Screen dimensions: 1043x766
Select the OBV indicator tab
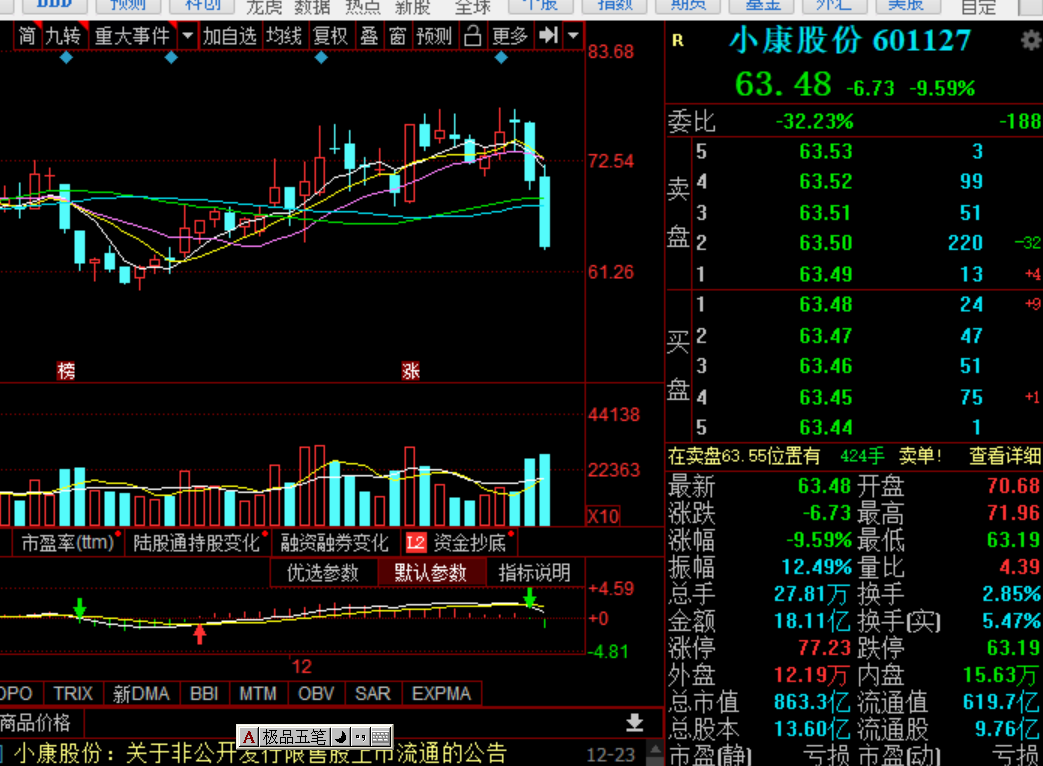[316, 694]
